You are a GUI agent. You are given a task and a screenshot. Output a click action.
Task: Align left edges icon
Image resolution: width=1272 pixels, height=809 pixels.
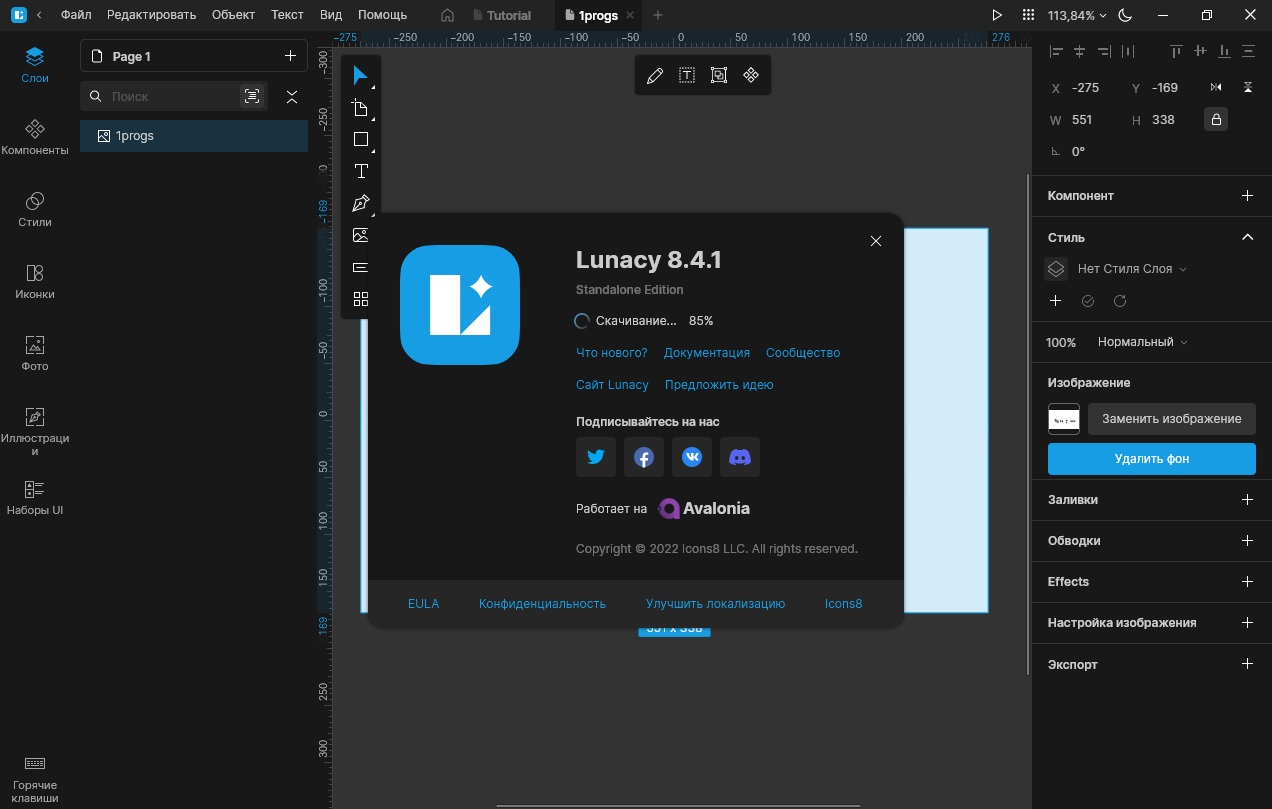coord(1055,51)
